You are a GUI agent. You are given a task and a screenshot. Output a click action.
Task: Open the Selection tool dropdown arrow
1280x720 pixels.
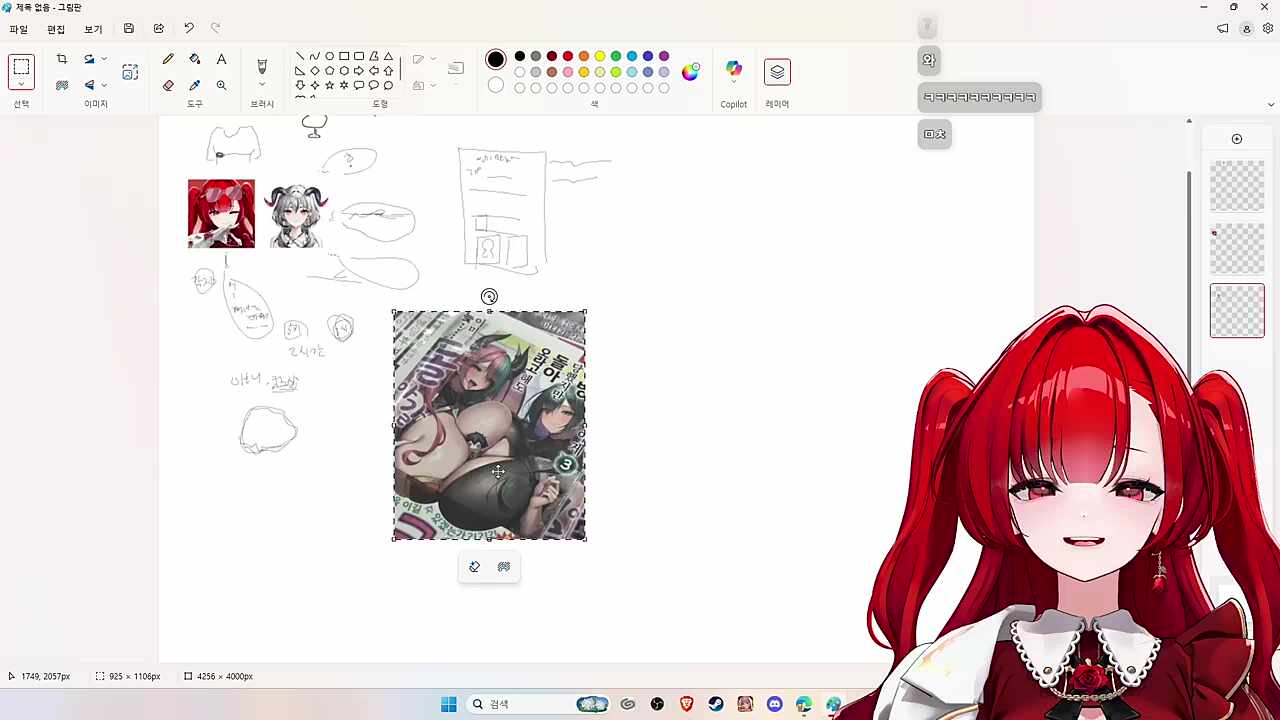pyautogui.click(x=21, y=86)
